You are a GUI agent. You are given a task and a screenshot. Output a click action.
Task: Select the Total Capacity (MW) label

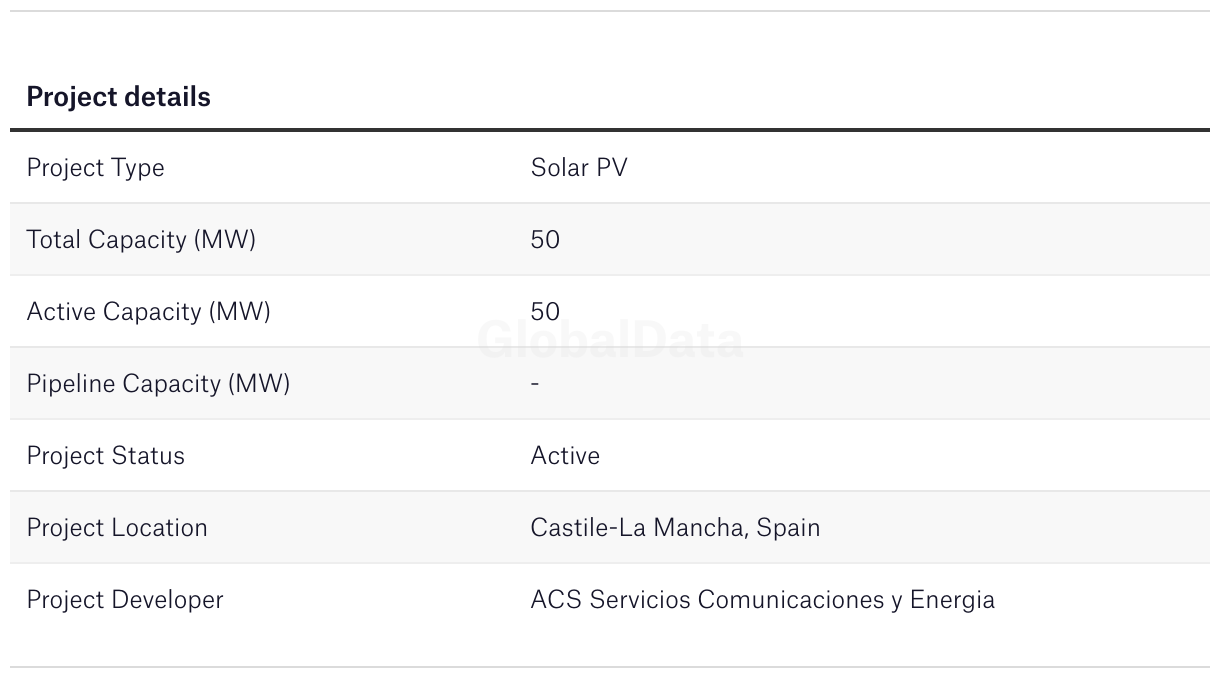click(141, 240)
